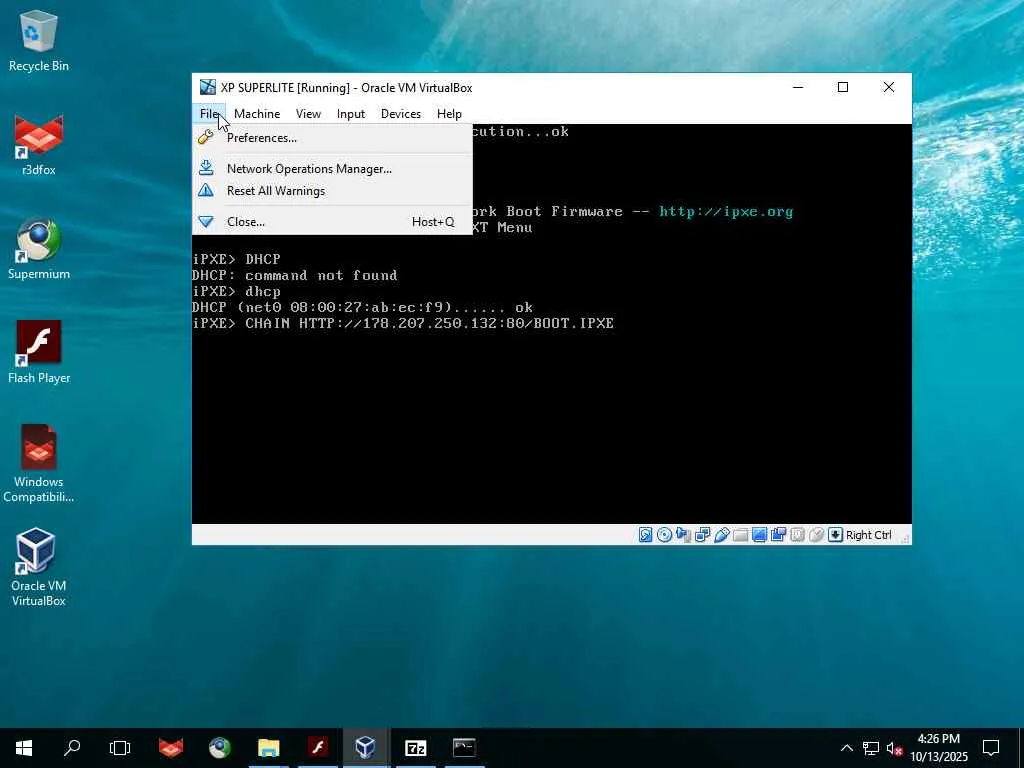Click the optical disk indicator in VirtualBox status bar
Image resolution: width=1024 pixels, height=768 pixels.
pos(664,535)
